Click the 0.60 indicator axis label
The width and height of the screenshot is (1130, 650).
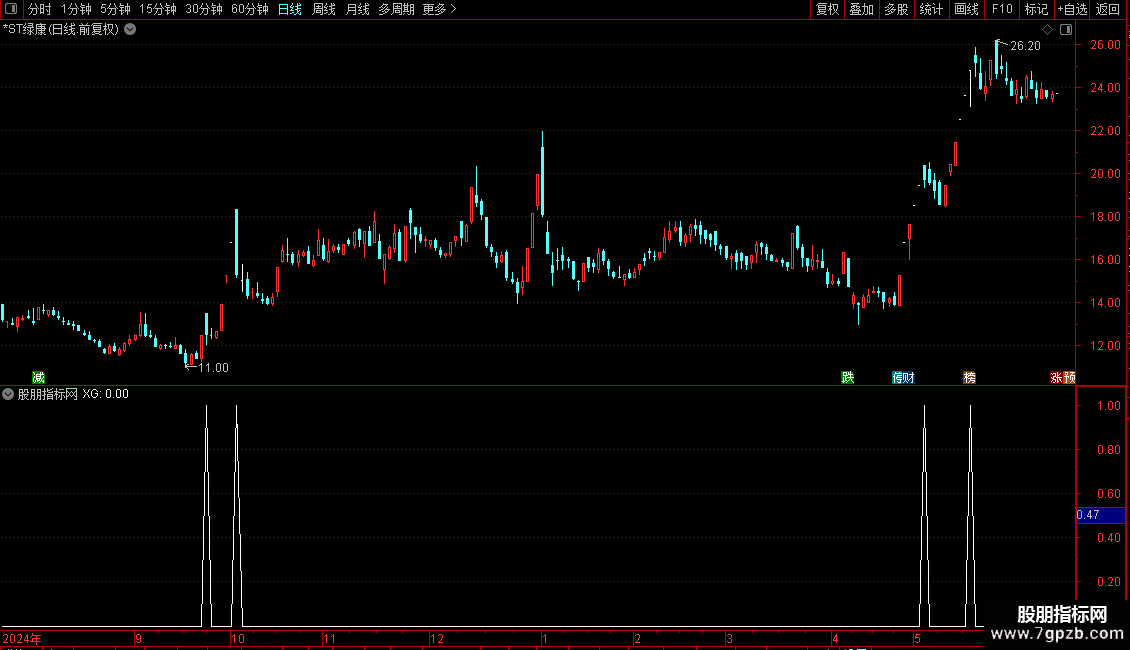coord(1108,494)
